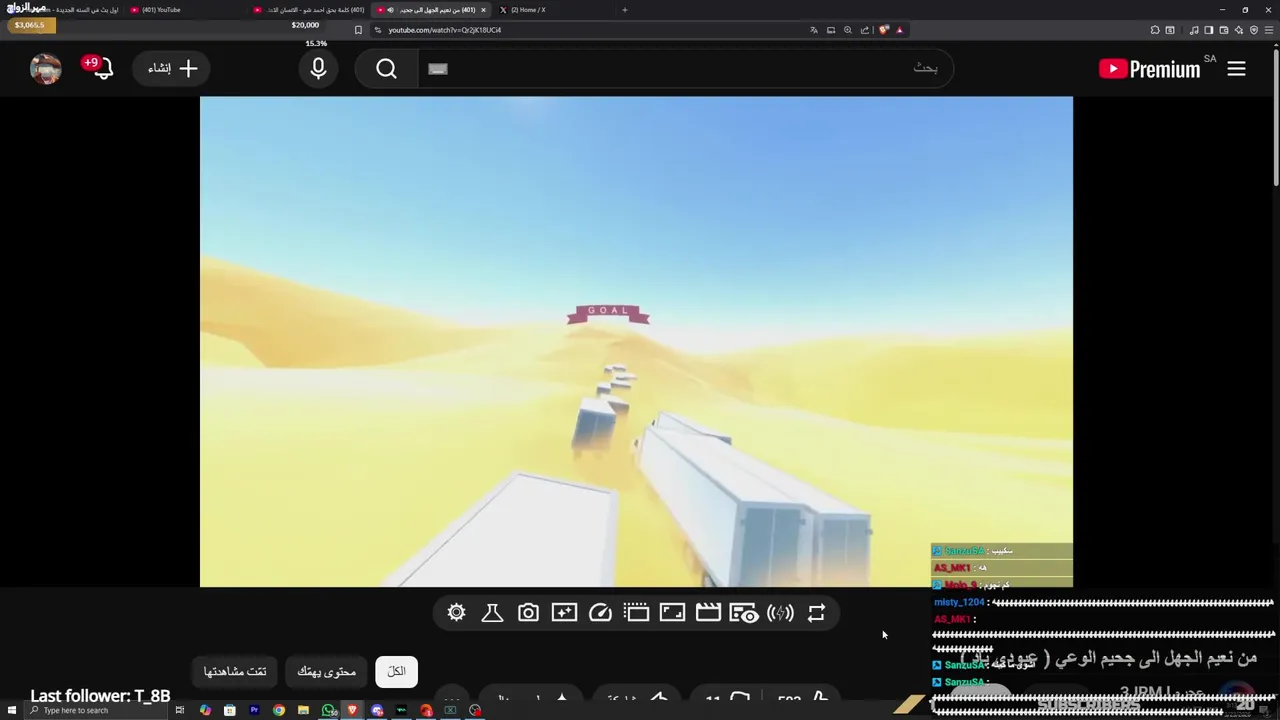Click the dotted-frame cinema mode icon
Viewport: 1280px width, 720px height.
(636, 613)
